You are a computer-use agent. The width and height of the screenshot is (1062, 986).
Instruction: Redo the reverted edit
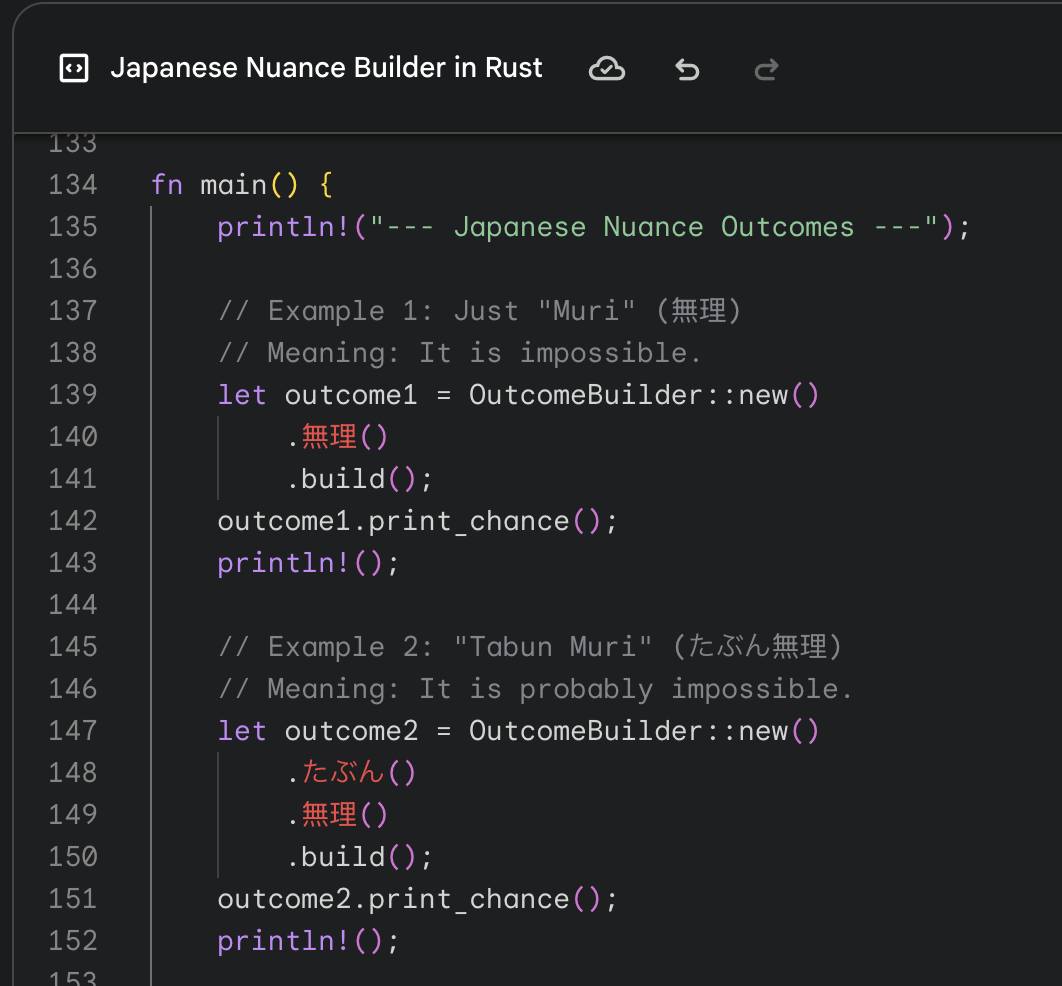[x=767, y=69]
